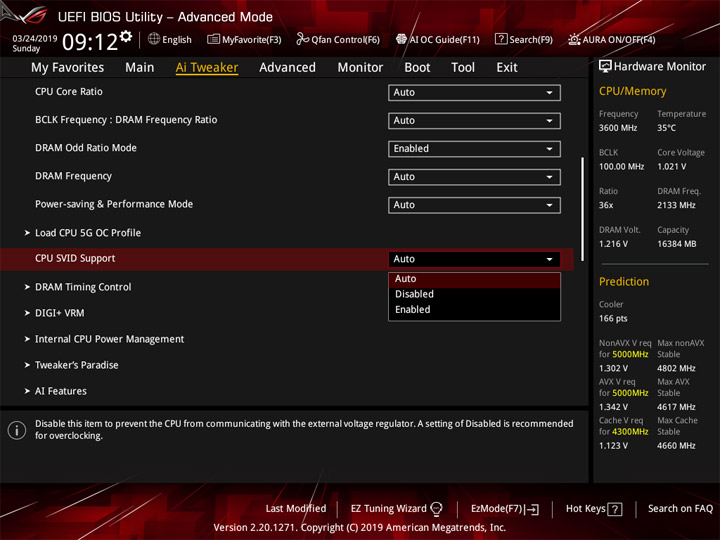720x540 pixels.
Task: Click the settings list scrollbar
Action: 583,209
